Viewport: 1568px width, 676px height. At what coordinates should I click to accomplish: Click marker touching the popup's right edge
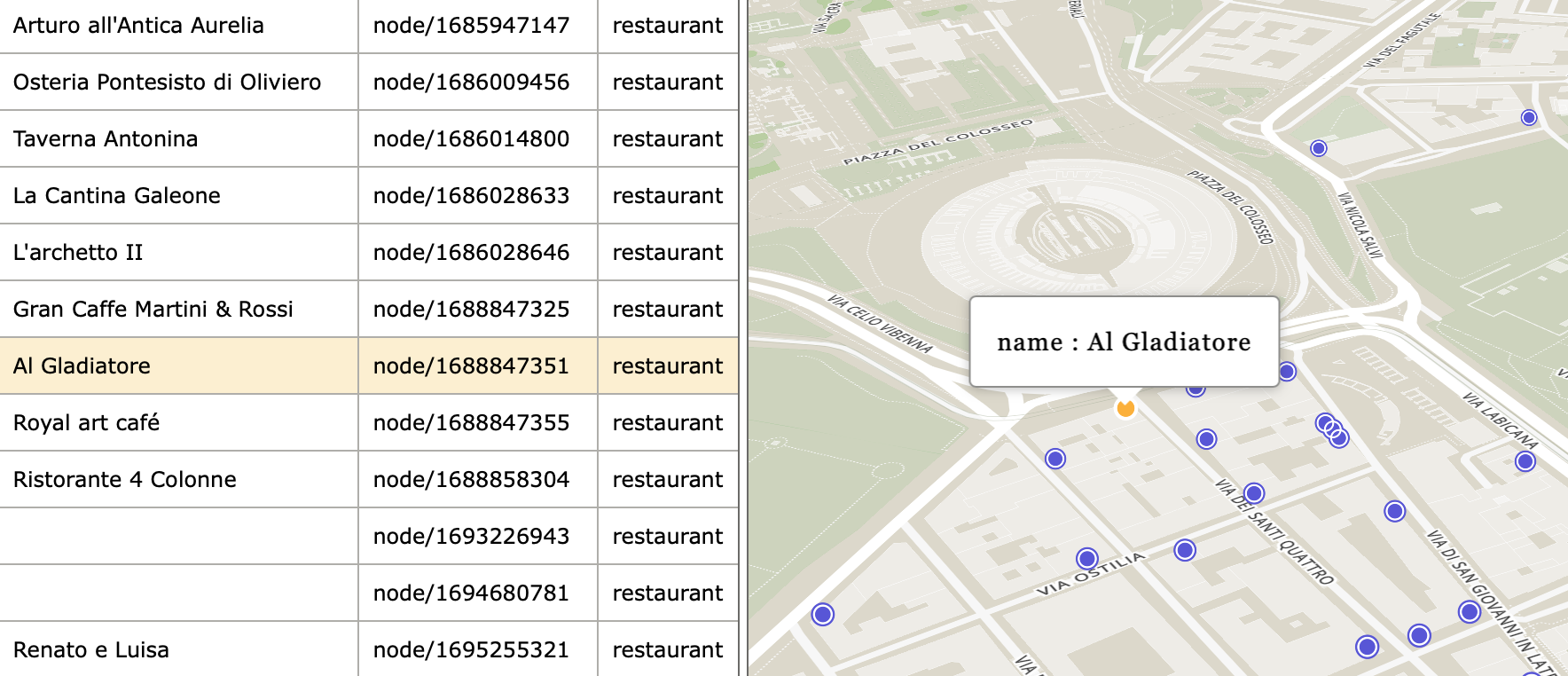click(x=1287, y=372)
